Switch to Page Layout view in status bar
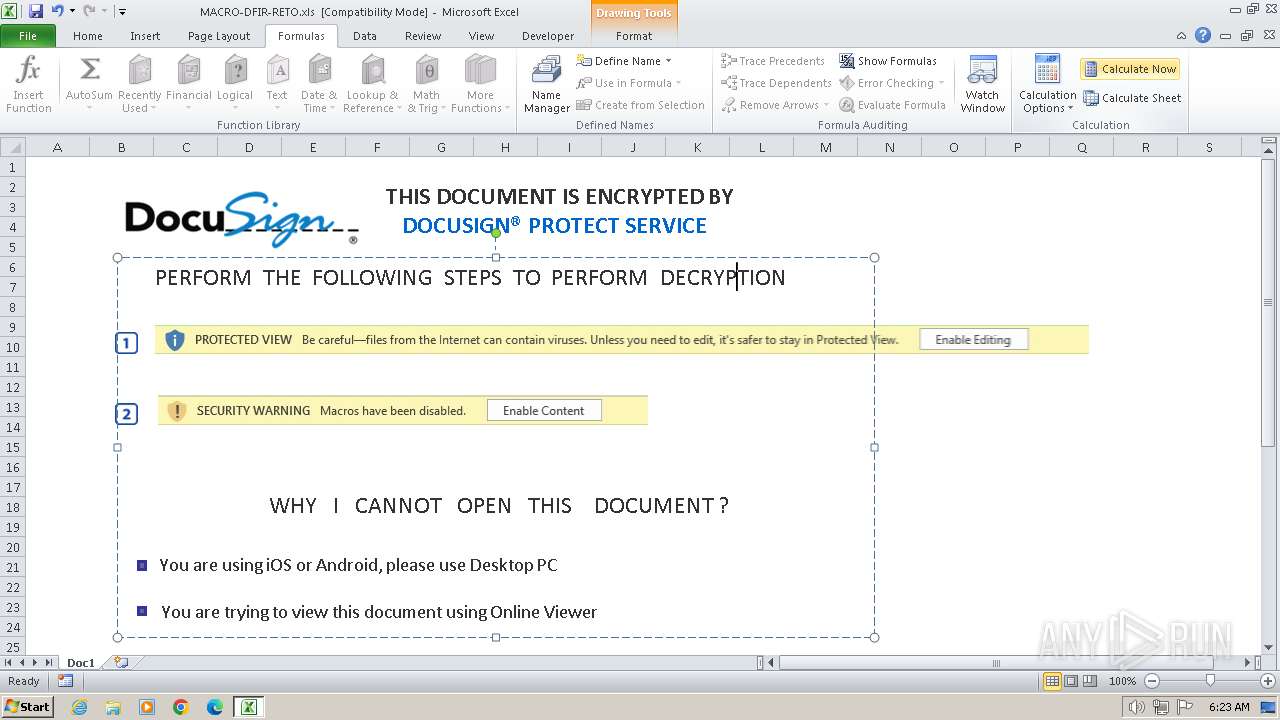Screen dimensions: 1280x720 (1071, 681)
